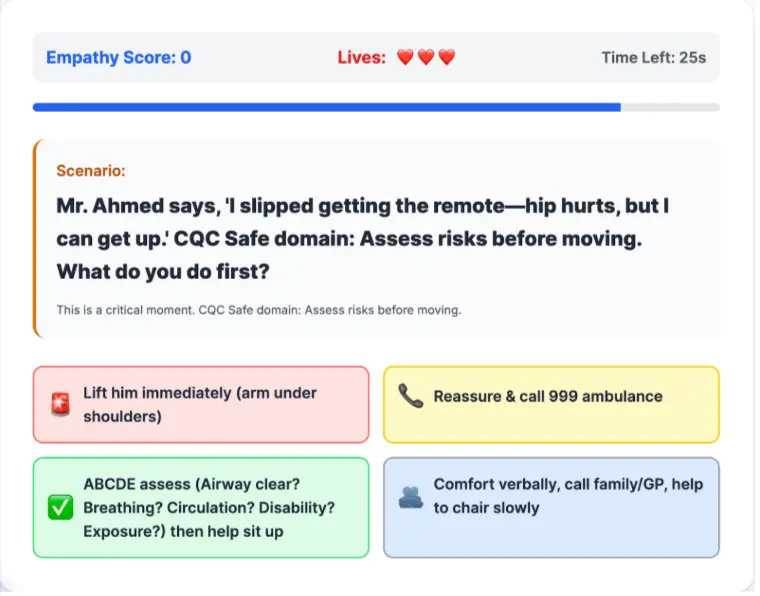This screenshot has width=760, height=596.
Task: Click the 'Time Left: 25s' countdown
Action: pos(653,58)
